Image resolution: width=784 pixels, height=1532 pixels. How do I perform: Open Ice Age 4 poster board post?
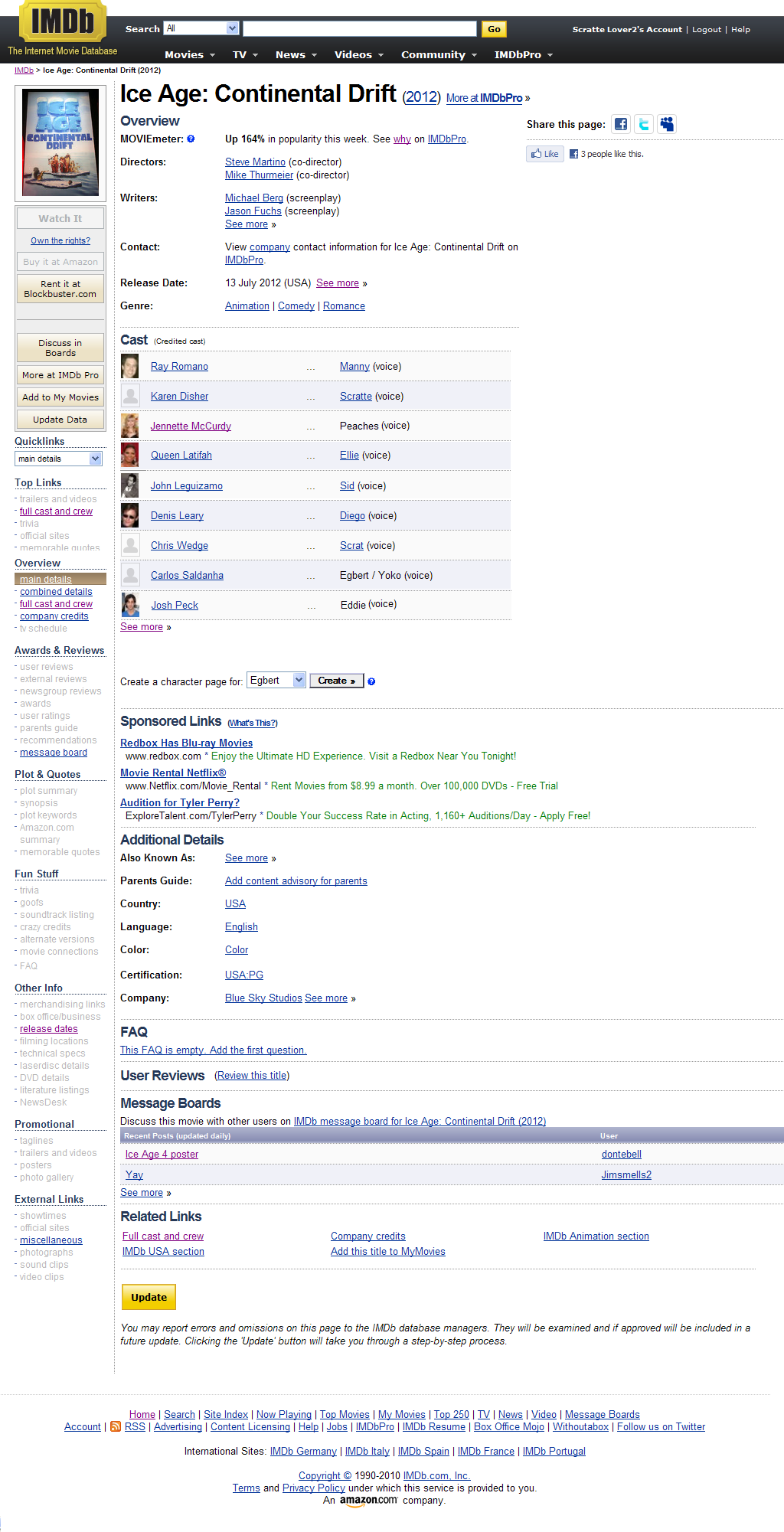(x=162, y=1155)
